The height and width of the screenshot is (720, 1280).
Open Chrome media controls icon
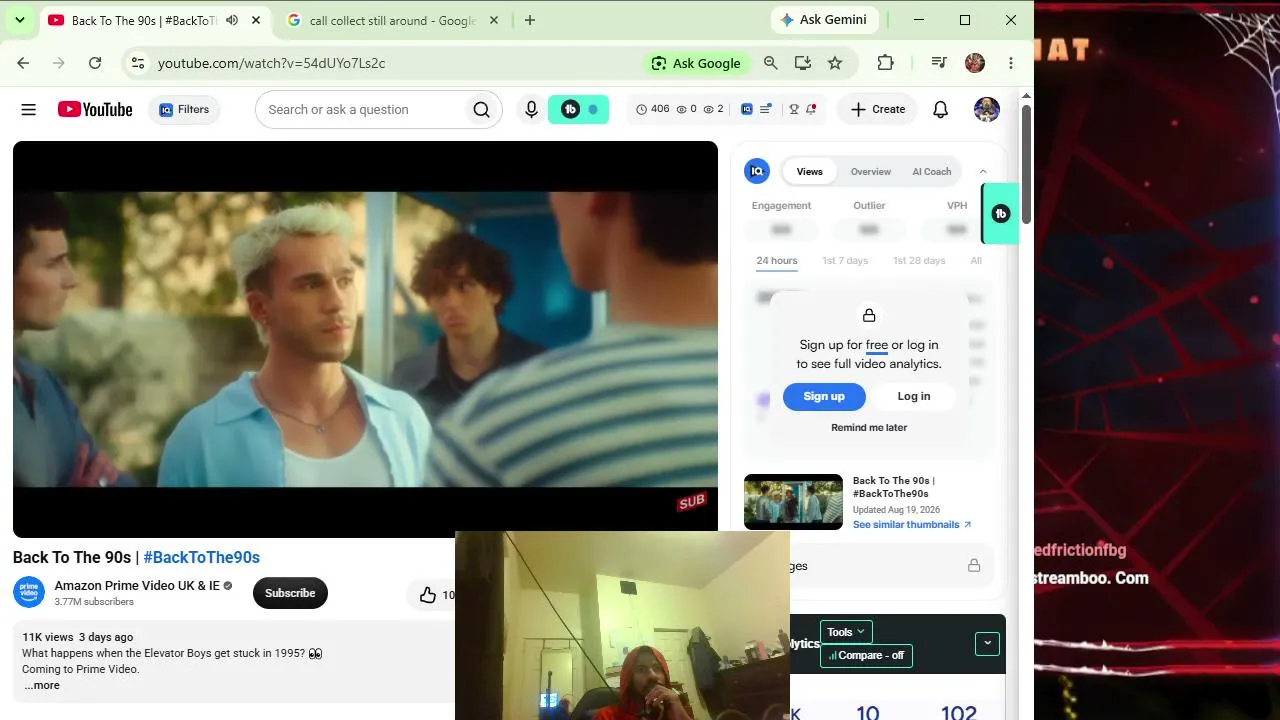[x=938, y=63]
